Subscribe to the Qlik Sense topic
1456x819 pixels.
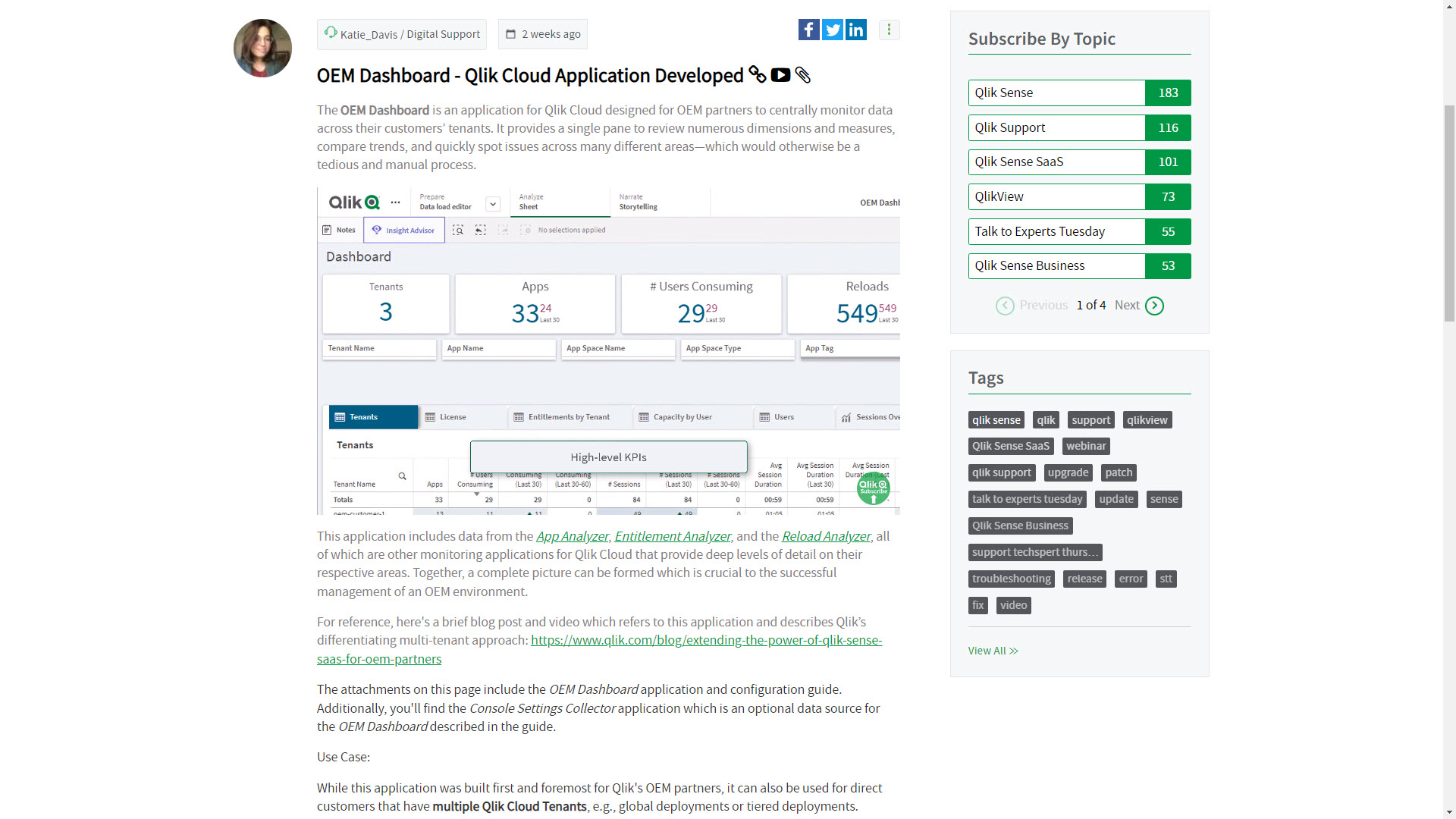tap(1056, 93)
